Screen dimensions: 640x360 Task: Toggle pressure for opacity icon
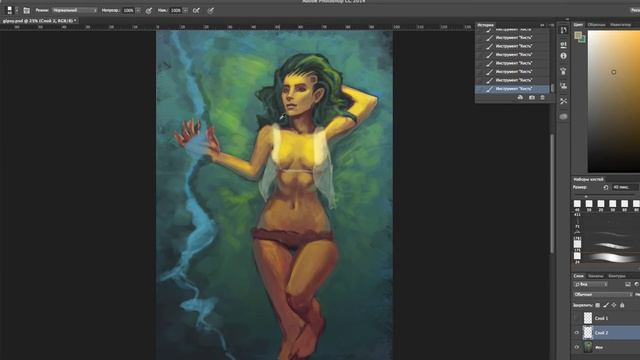click(149, 11)
